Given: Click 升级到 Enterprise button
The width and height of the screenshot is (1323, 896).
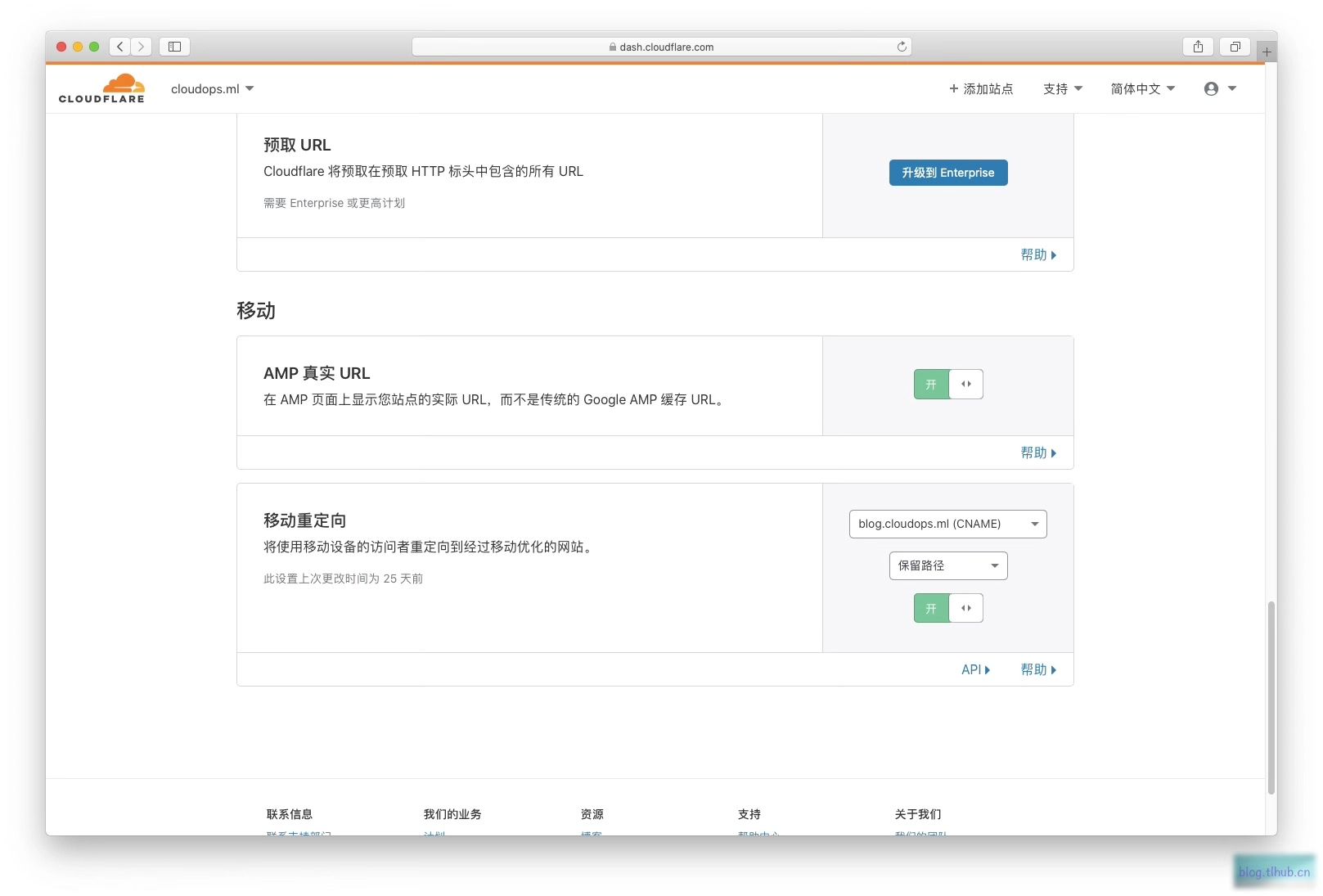Looking at the screenshot, I should pyautogui.click(x=948, y=173).
